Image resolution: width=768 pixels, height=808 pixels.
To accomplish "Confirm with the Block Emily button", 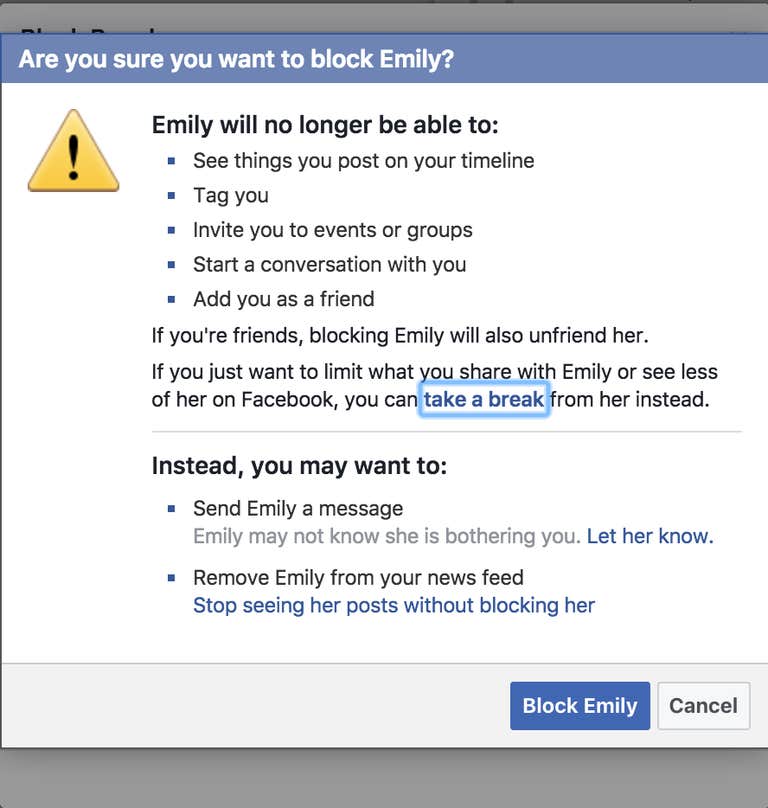I will tap(580, 706).
